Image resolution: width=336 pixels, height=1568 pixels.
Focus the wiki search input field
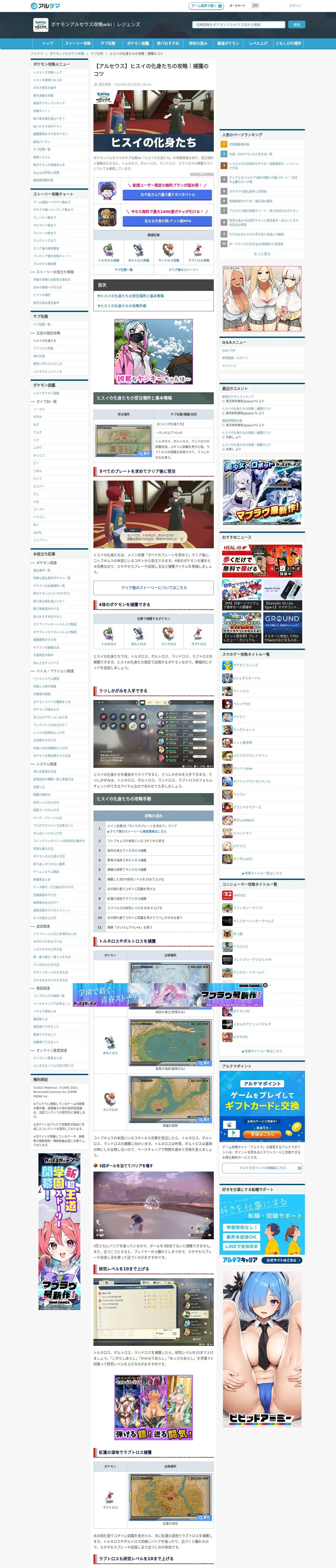[x=238, y=25]
